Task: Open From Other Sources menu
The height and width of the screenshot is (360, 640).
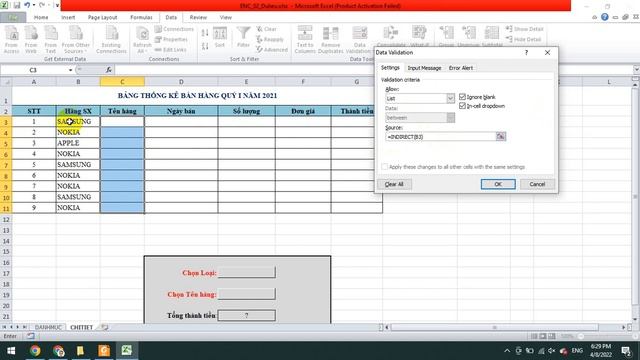Action: 76,39
